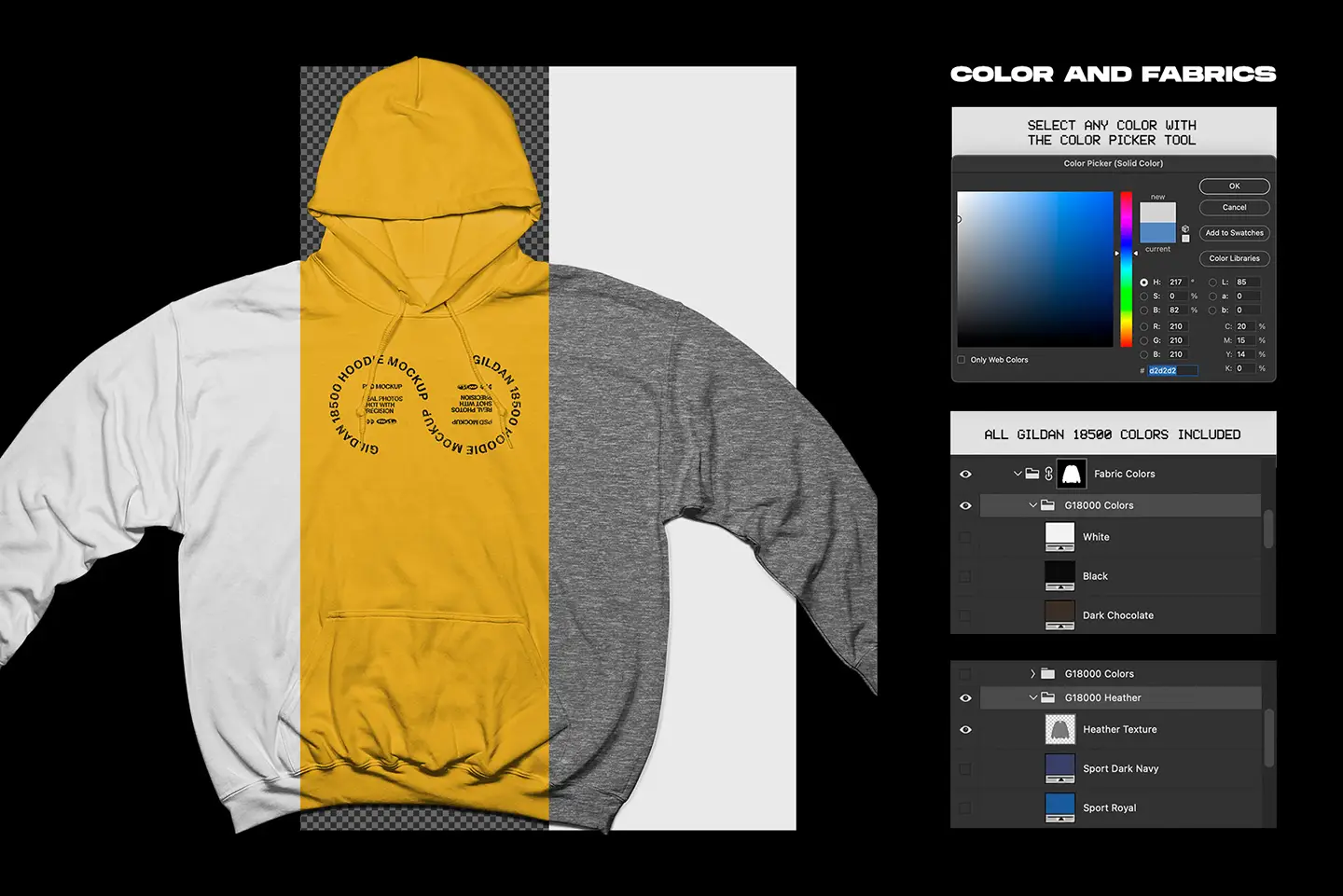This screenshot has height=896, width=1343.
Task: Open Color Libraries
Action: 1234,258
